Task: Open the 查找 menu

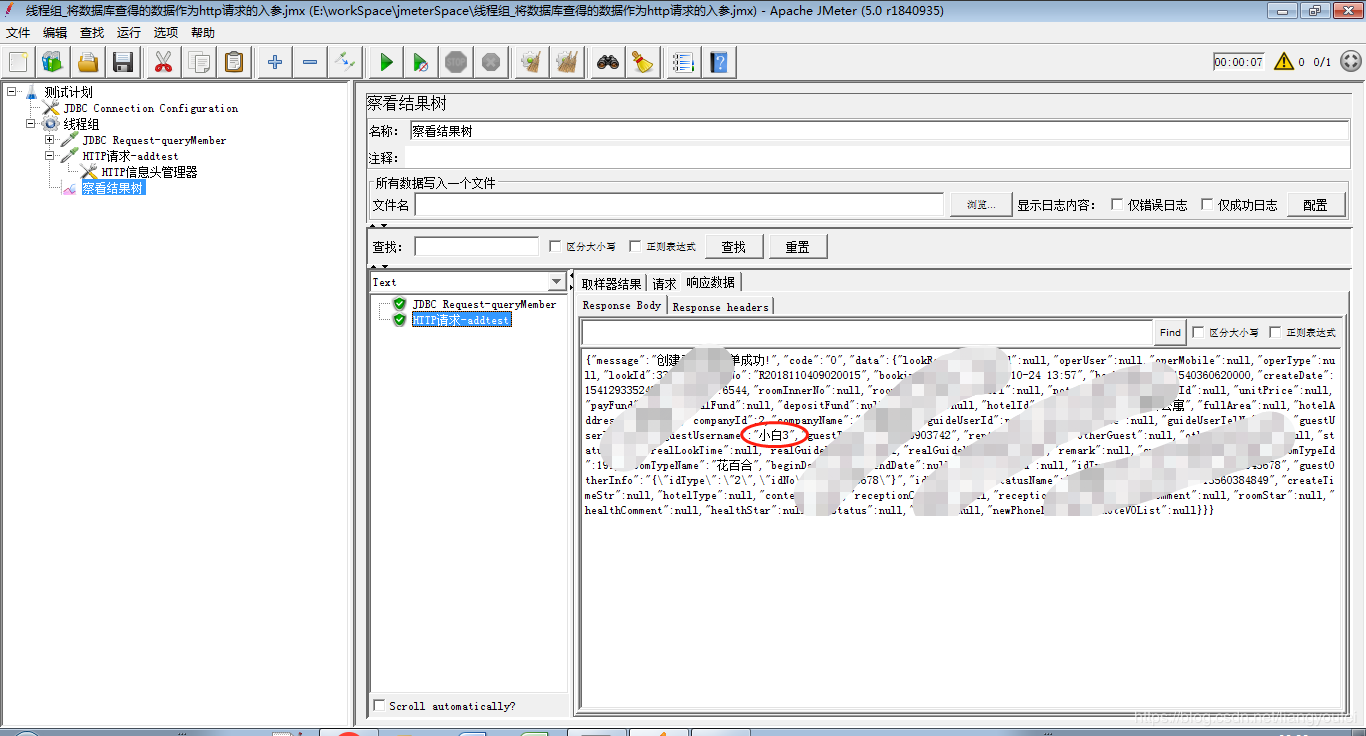Action: [x=92, y=33]
